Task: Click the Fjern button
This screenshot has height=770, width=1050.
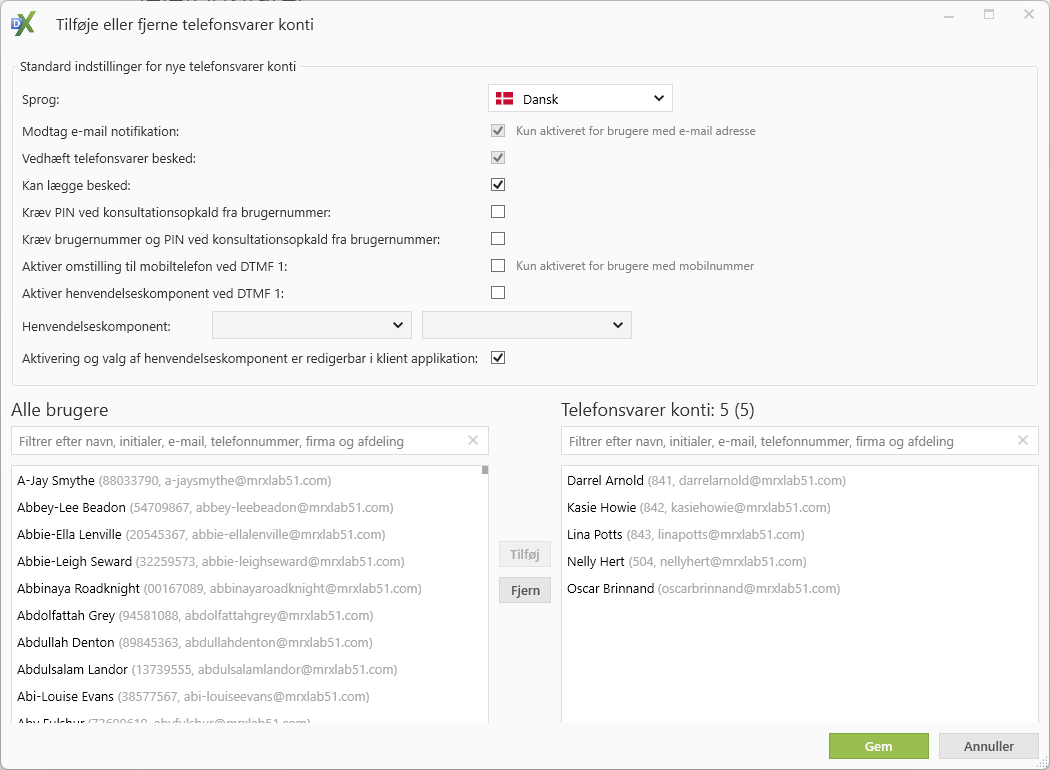Action: coord(525,590)
